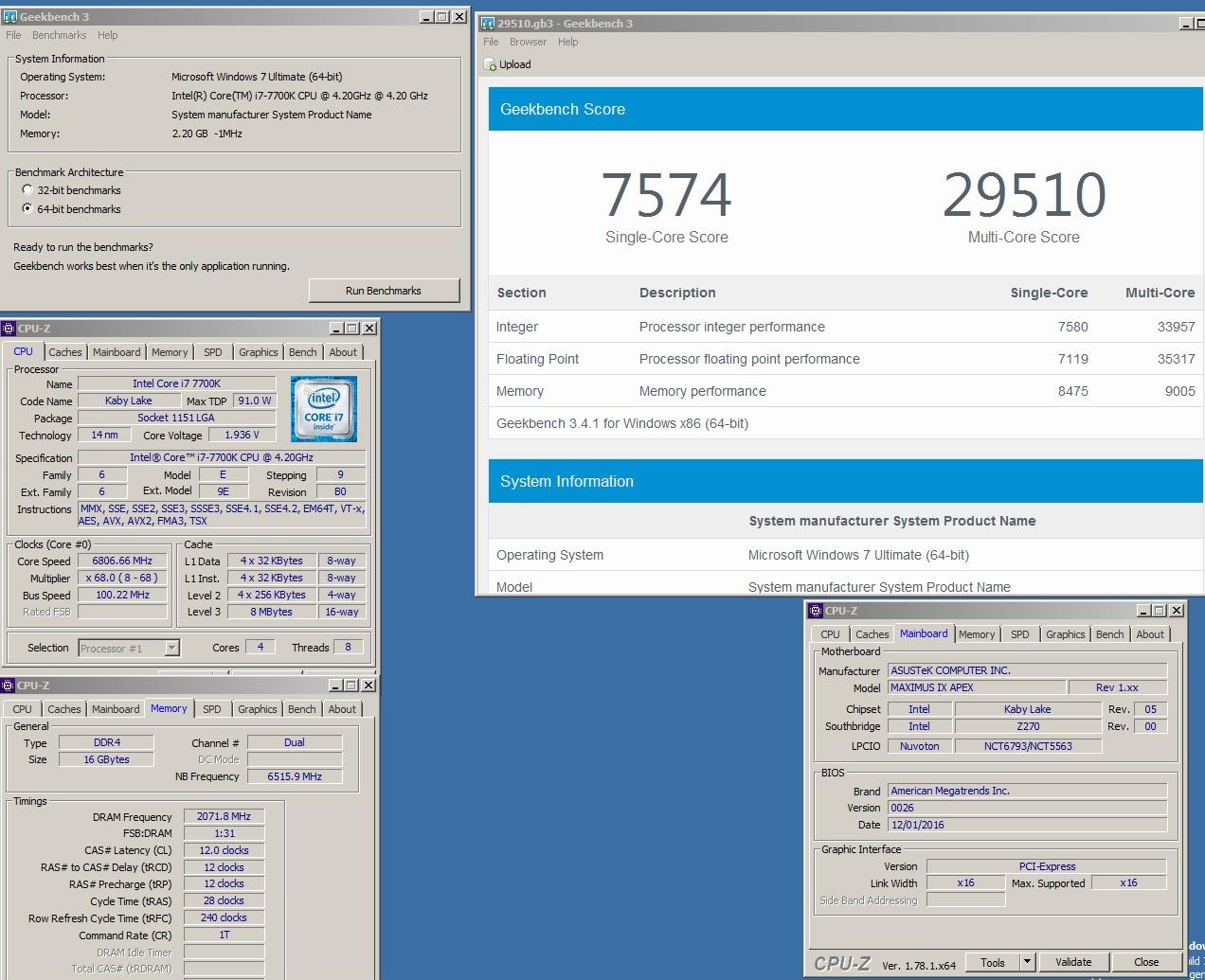Close the CPU-Z Memory window
The width and height of the screenshot is (1205, 980).
369,686
